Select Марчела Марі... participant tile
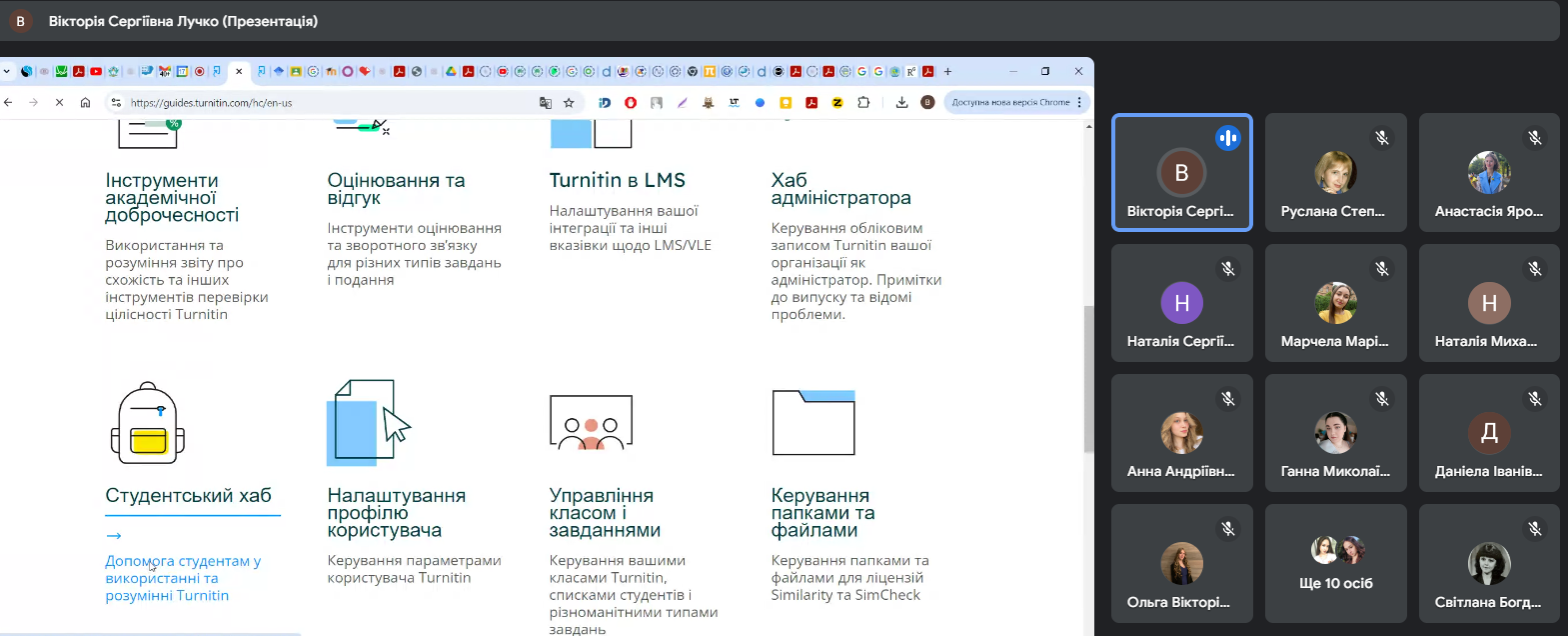The image size is (1568, 636). [1335, 303]
